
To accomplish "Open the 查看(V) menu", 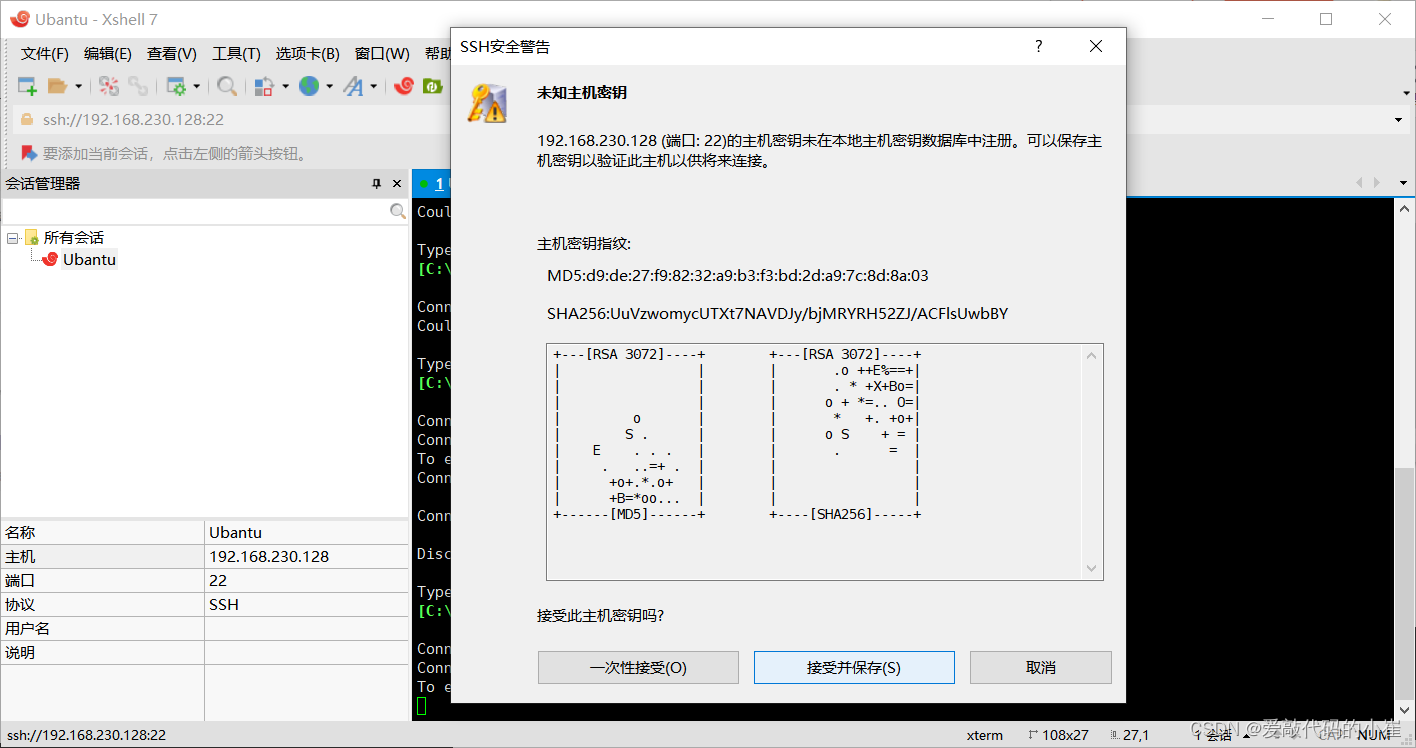I will point(172,54).
